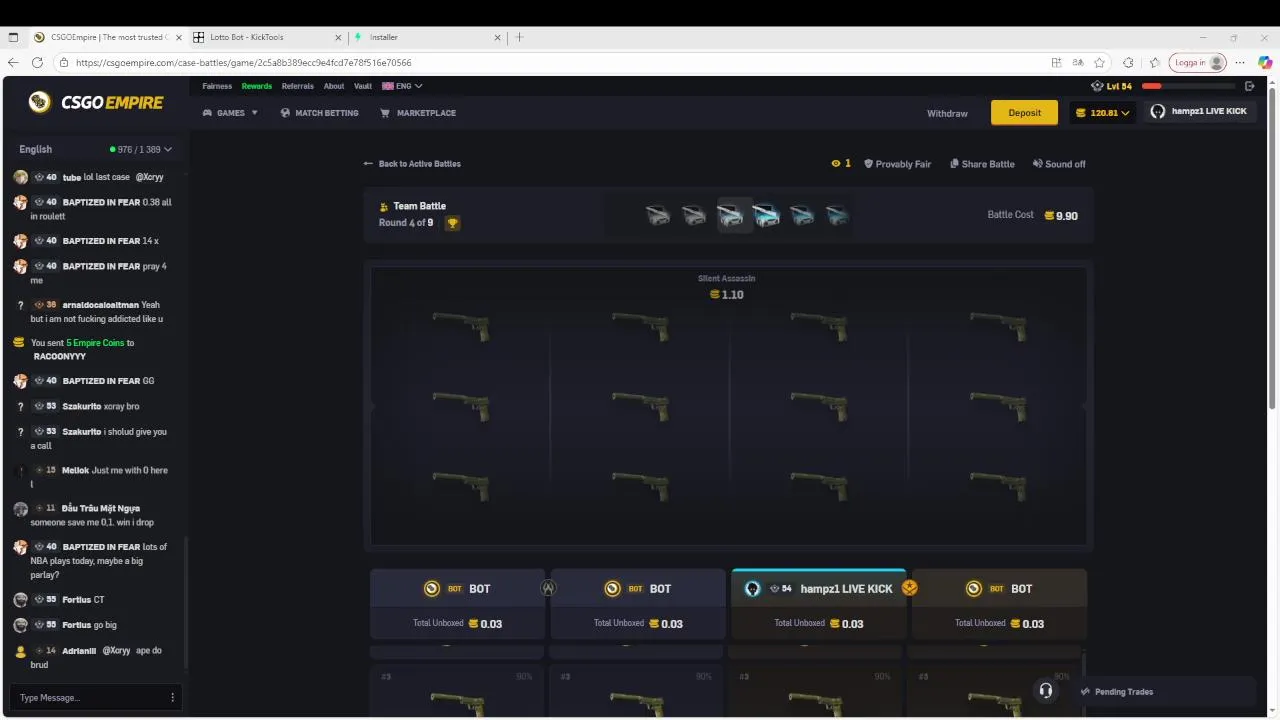The image size is (1280, 720).
Task: Click the English chat room label
Action: [x=35, y=149]
